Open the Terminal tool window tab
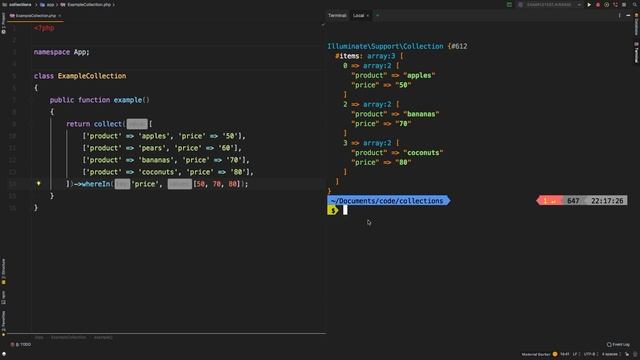The image size is (640, 360). tap(337, 16)
